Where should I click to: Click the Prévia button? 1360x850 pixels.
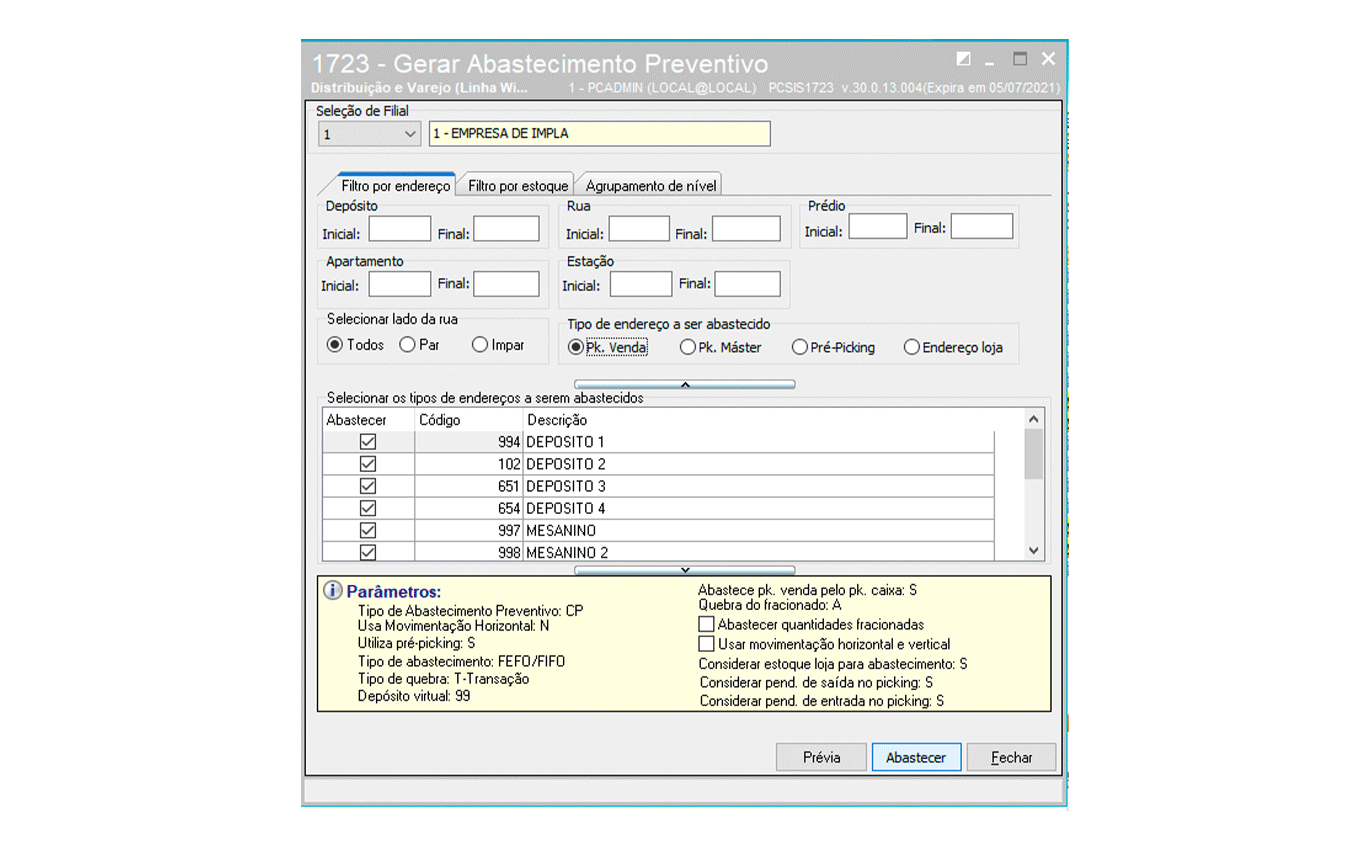pos(821,757)
